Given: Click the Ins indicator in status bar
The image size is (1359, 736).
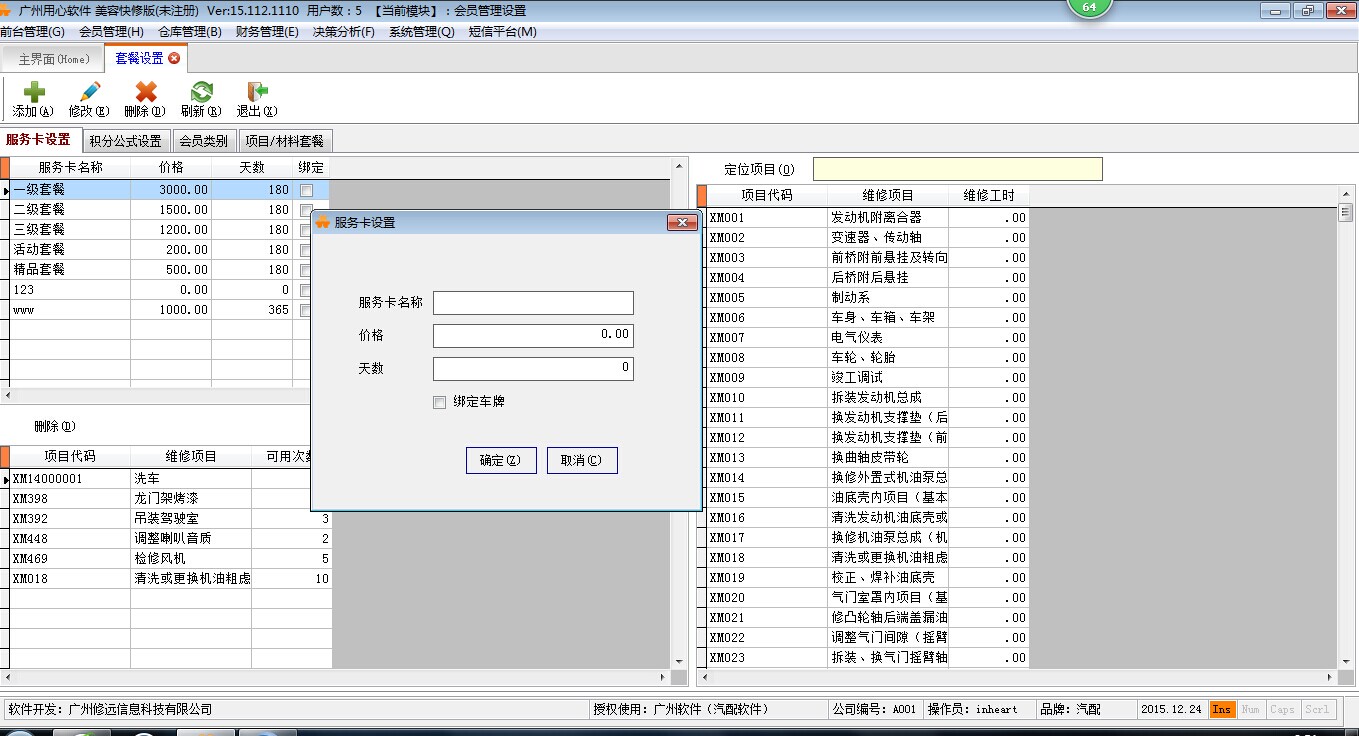Looking at the screenshot, I should click(1221, 709).
